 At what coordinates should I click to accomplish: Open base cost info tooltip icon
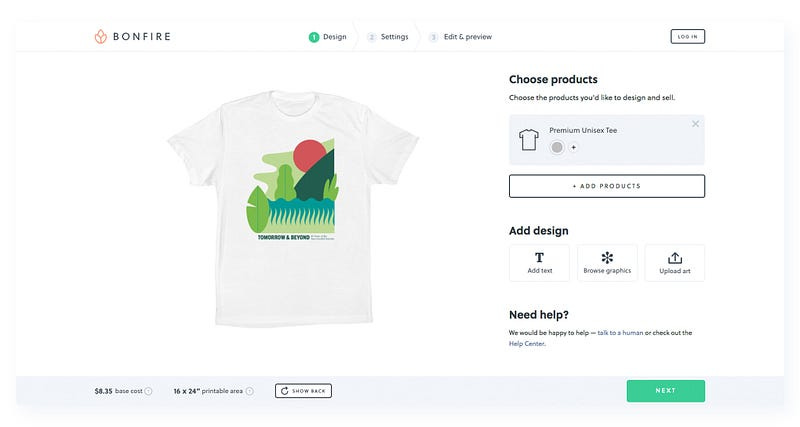tap(148, 391)
